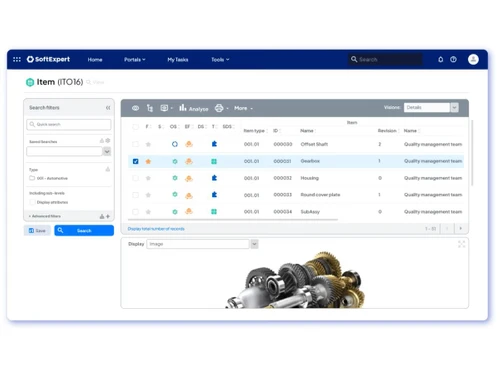This screenshot has width=500, height=375.
Task: Unfavorite the Gearbox row star
Action: 148,161
